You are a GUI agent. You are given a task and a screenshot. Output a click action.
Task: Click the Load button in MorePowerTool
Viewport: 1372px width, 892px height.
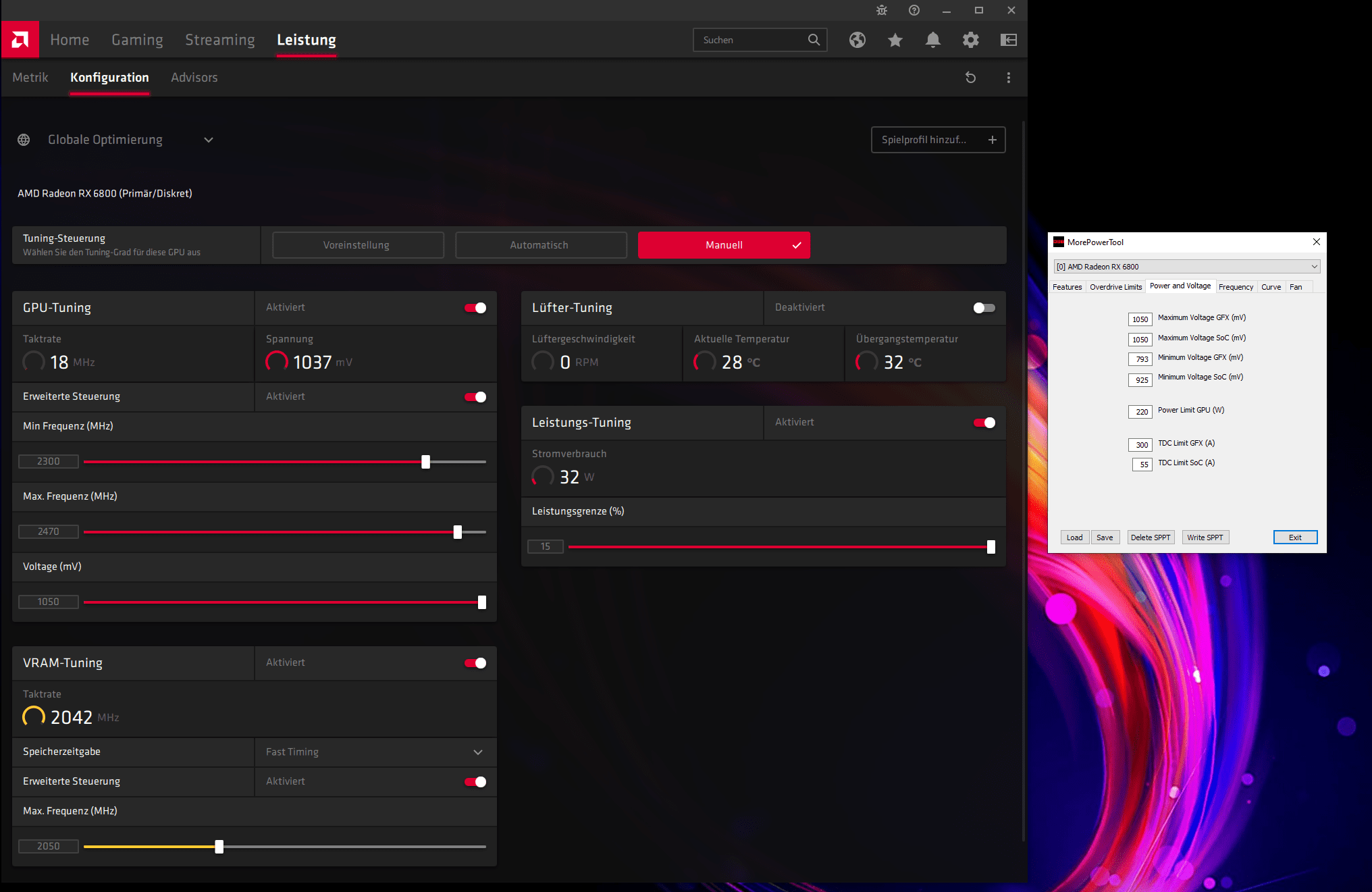(1074, 537)
